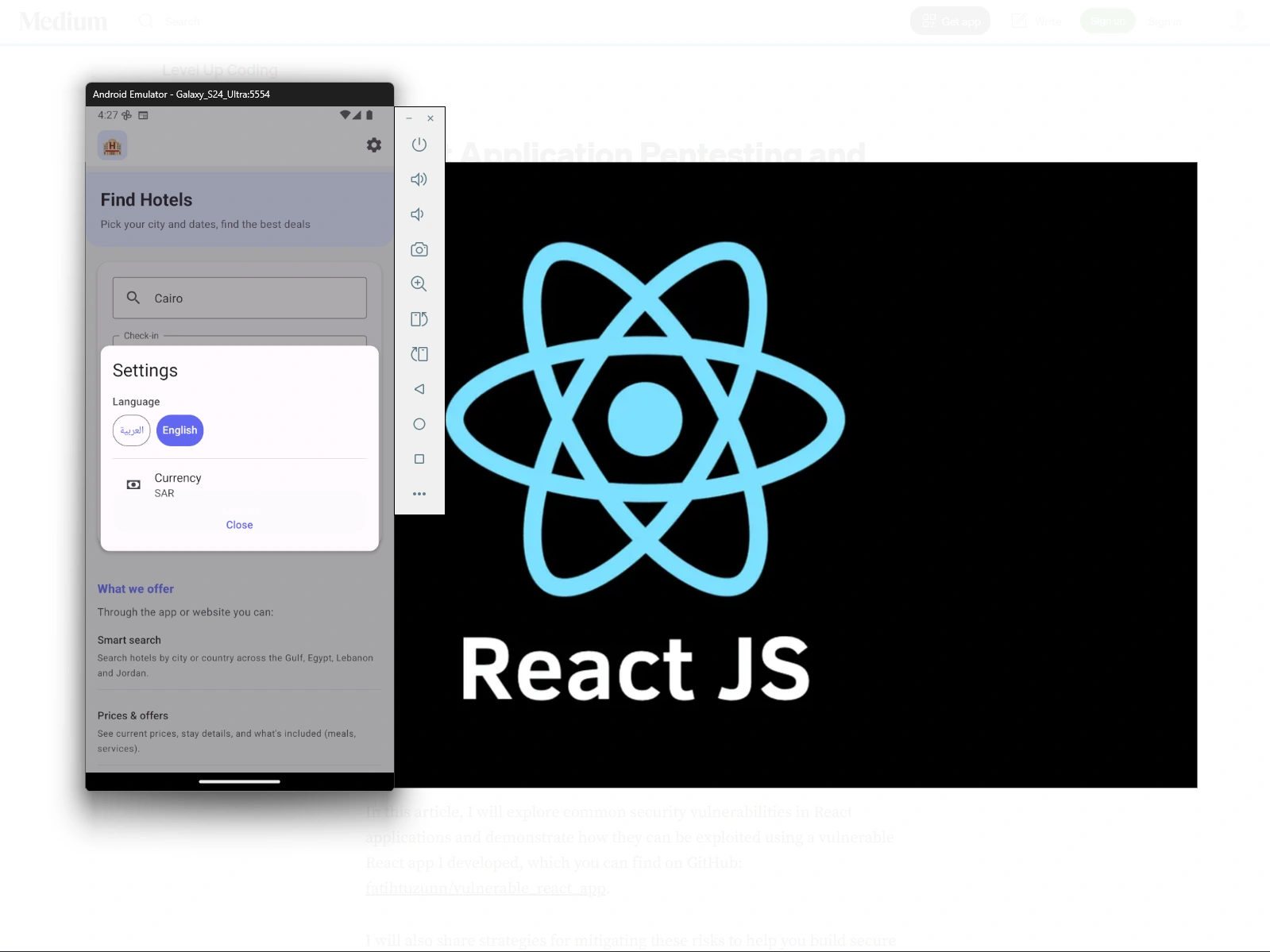Open the Currency SAR setting
Screen dimensions: 1270x952
[x=240, y=485]
